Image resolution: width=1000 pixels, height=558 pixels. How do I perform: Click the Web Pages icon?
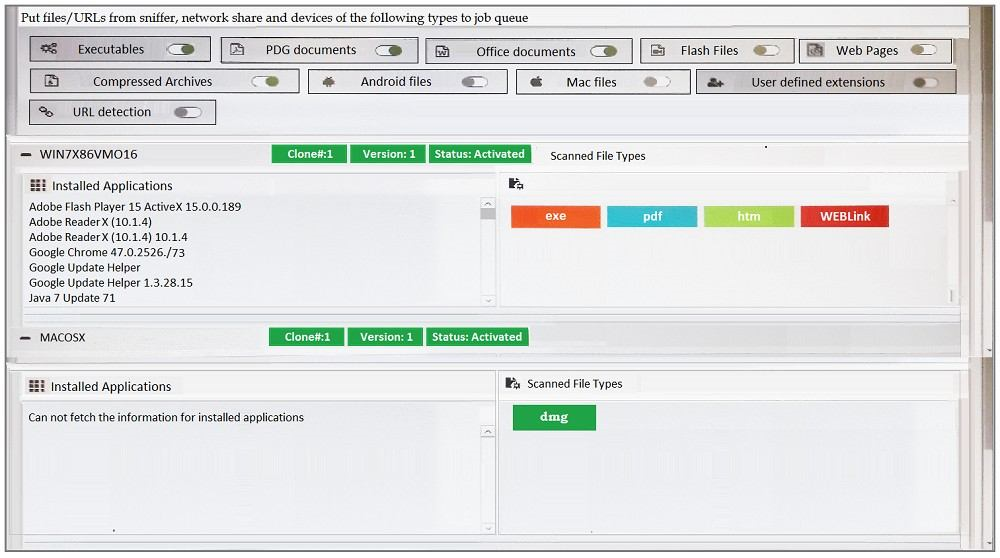pyautogui.click(x=815, y=51)
